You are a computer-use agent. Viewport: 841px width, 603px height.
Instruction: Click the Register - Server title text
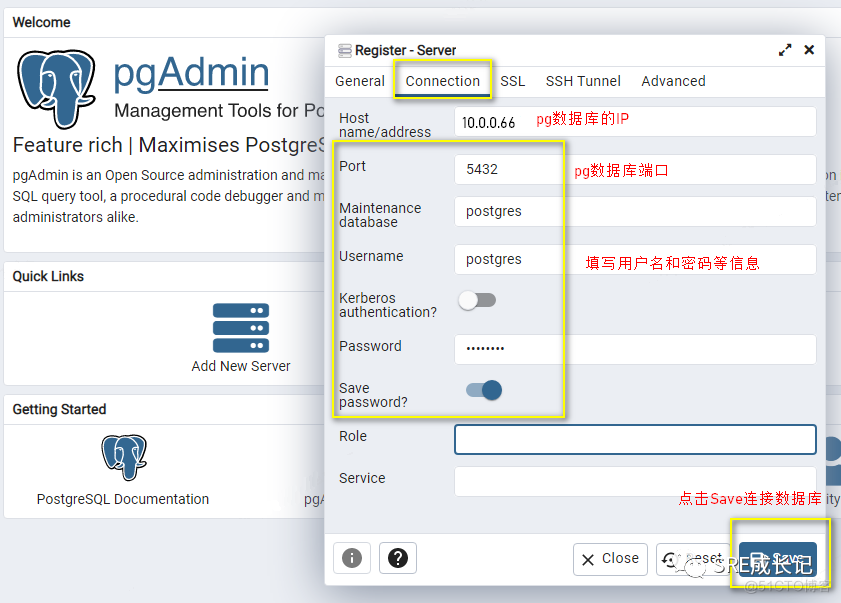coord(405,50)
